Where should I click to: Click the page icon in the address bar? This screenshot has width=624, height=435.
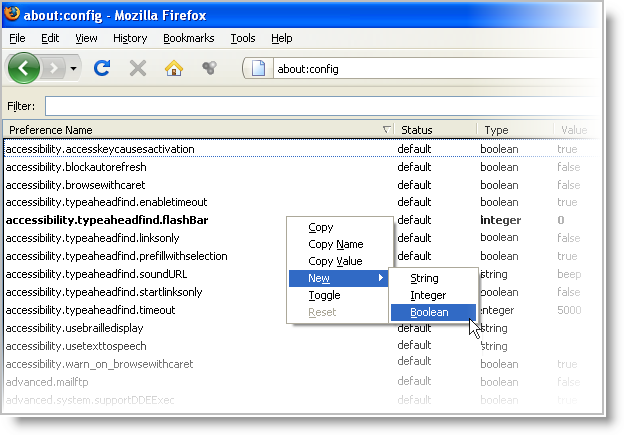[x=258, y=69]
